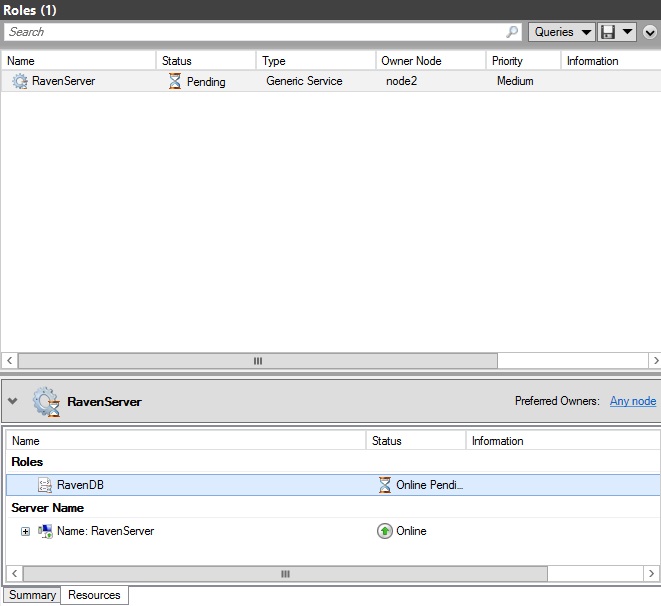661x606 pixels.
Task: Sort roles by the Type column header
Action: (x=315, y=61)
